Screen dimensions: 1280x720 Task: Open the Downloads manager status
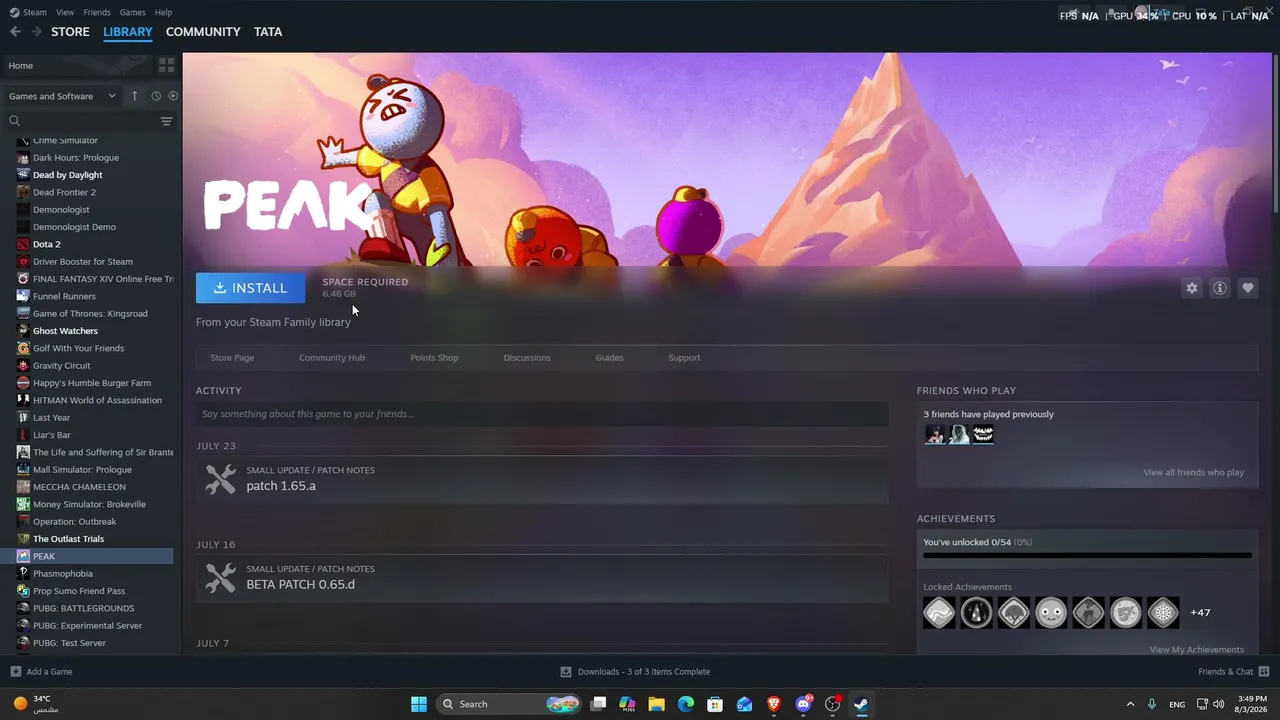tap(635, 672)
